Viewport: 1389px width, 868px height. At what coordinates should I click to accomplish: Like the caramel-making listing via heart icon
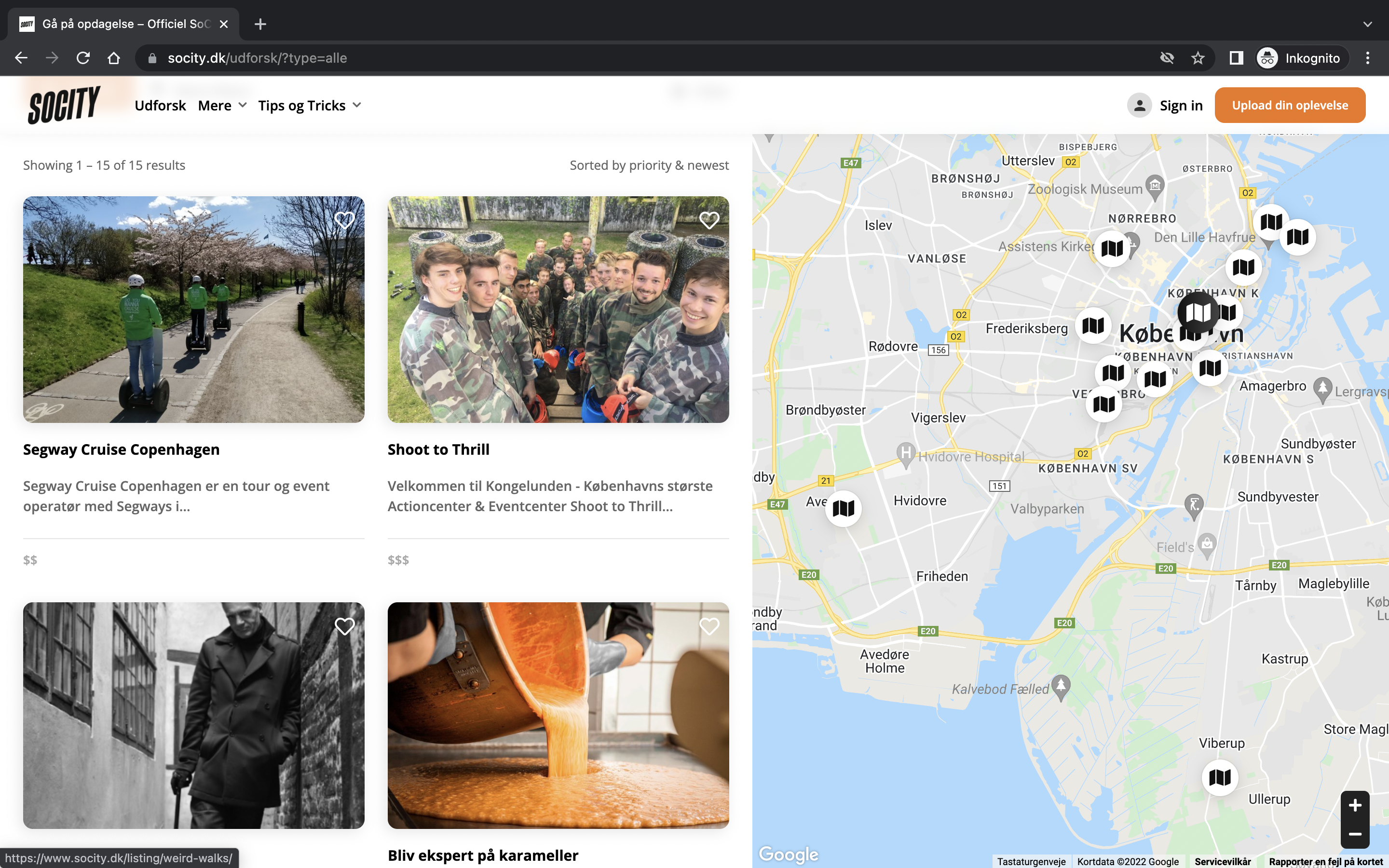click(709, 626)
